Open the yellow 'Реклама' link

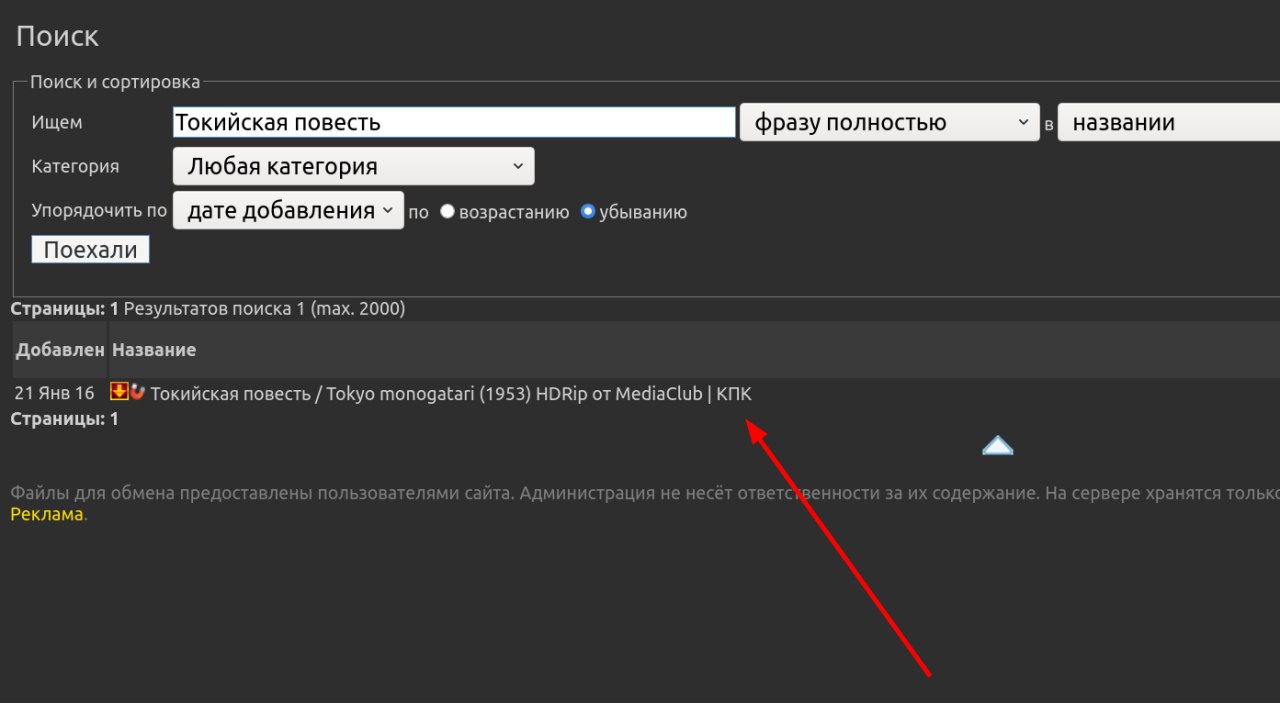(x=47, y=515)
